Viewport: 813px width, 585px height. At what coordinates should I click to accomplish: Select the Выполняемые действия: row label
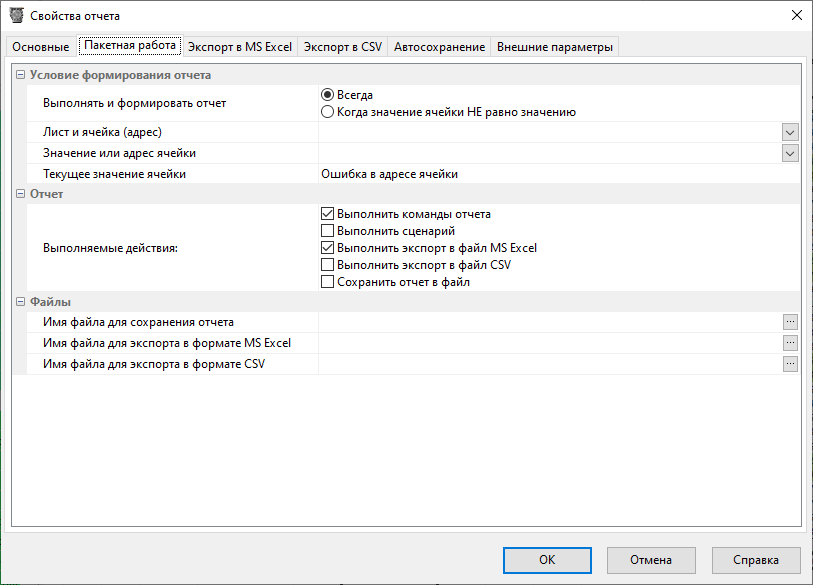[x=110, y=248]
